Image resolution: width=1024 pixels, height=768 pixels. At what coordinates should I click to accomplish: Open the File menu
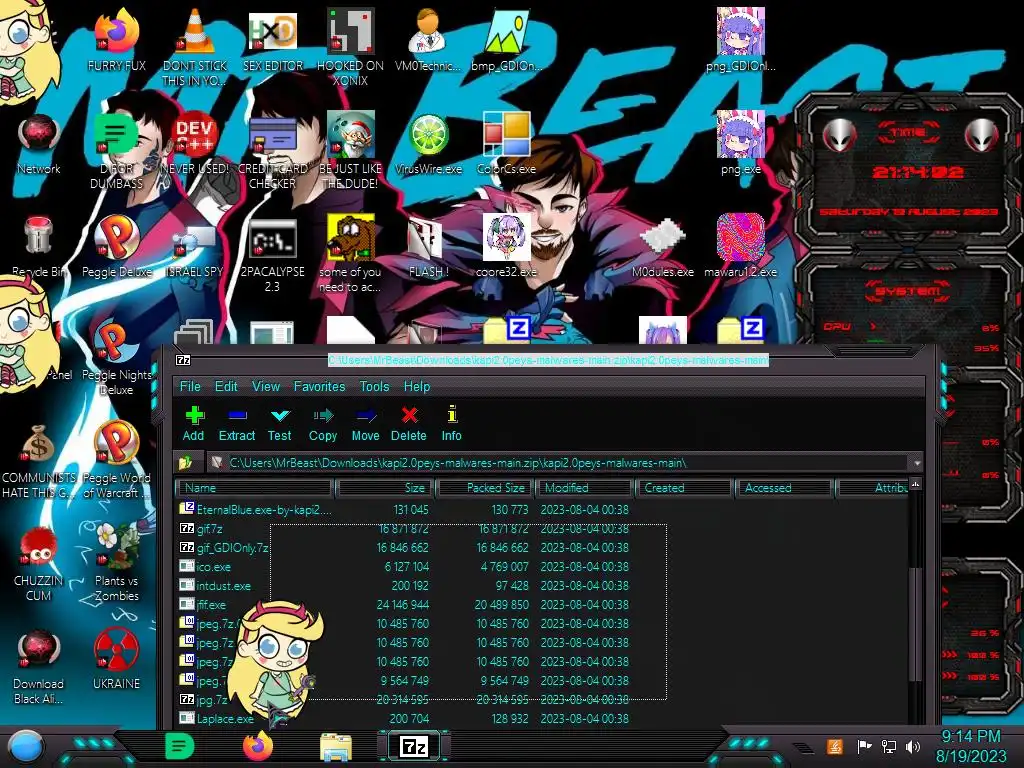(190, 386)
